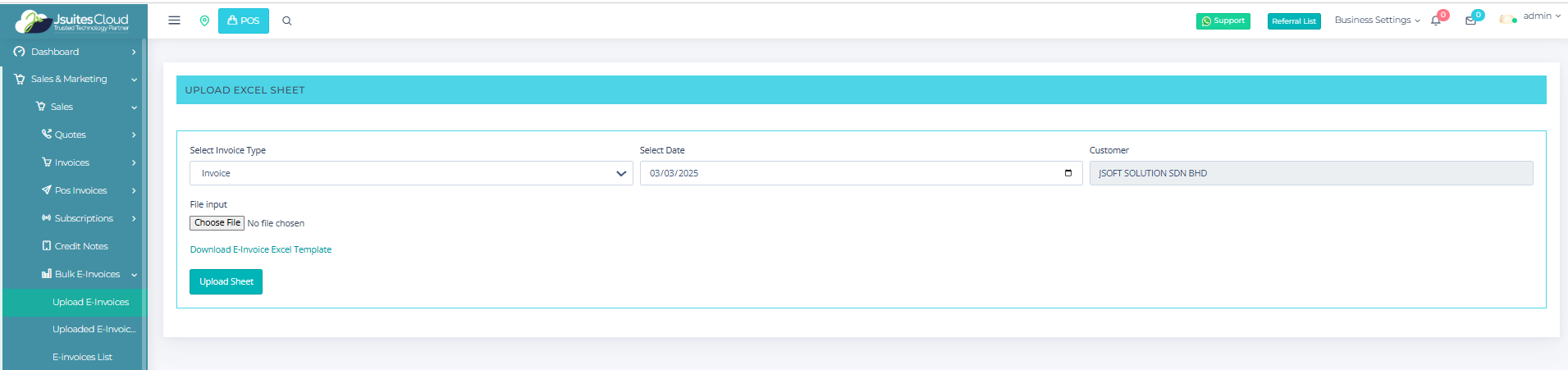Open the POS button

pos(244,21)
